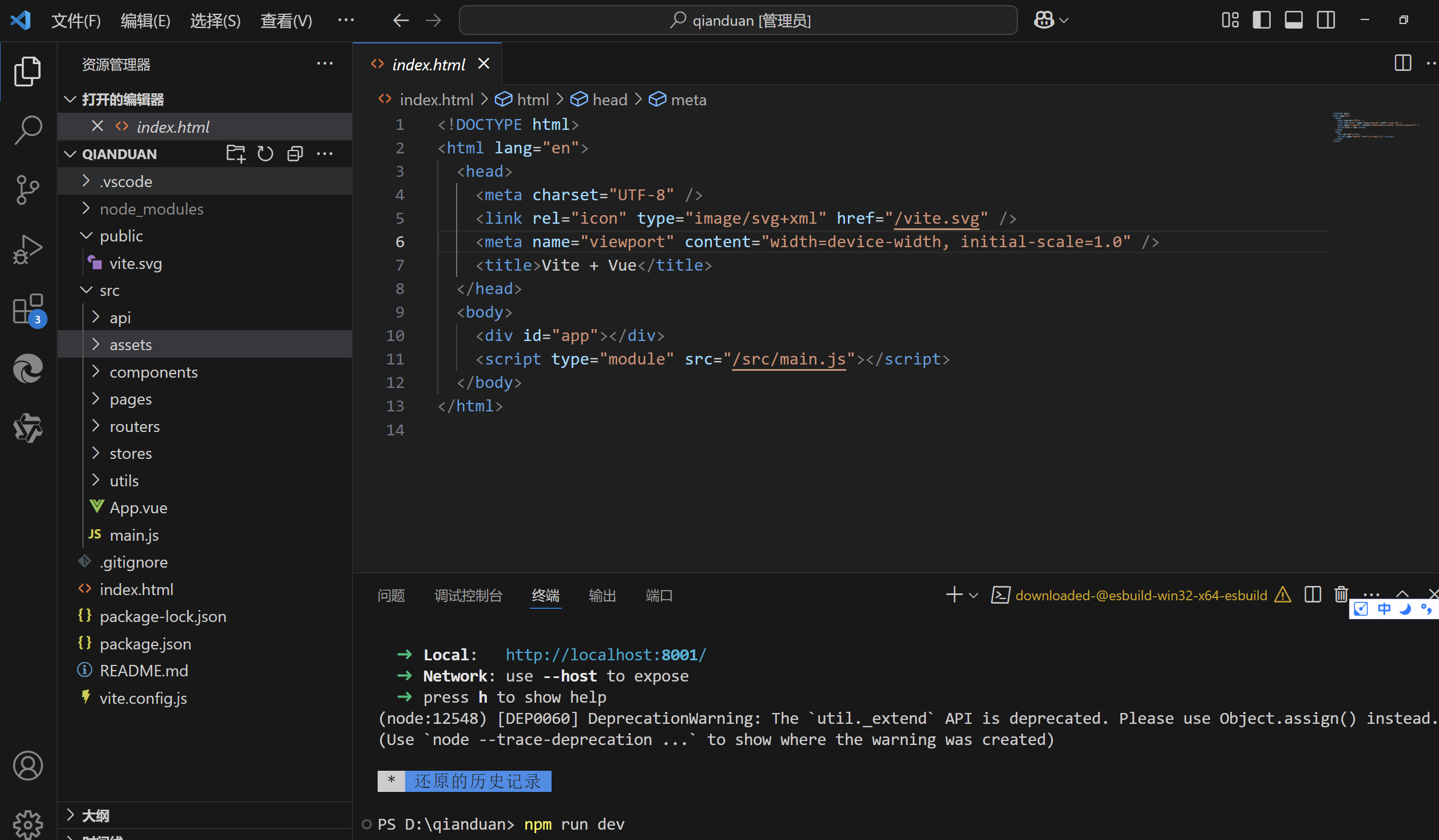The width and height of the screenshot is (1439, 840).
Task: Open the http://localhost:8001/ link in terminal
Action: (605, 655)
